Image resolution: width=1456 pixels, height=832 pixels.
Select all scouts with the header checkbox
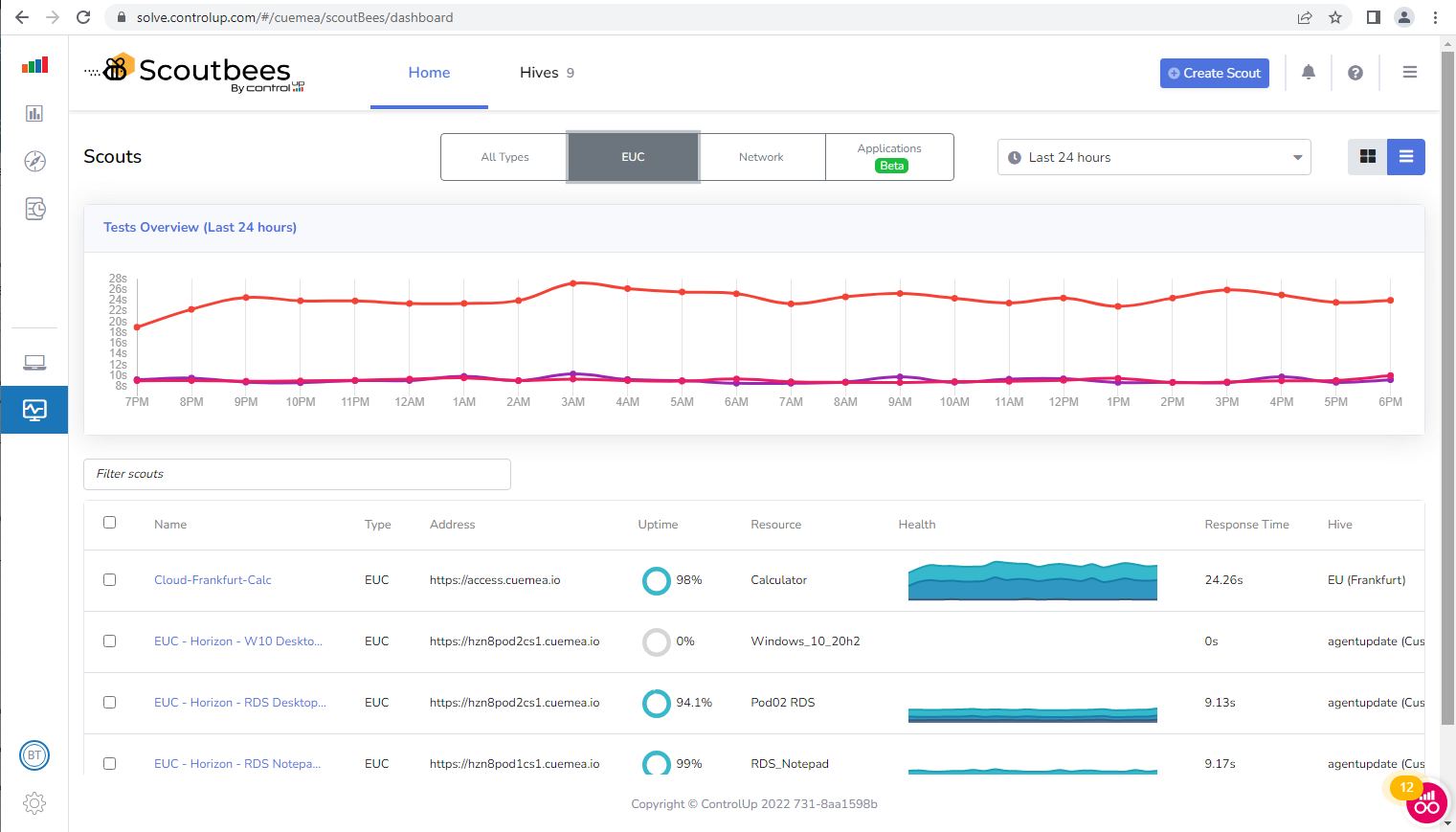(x=109, y=522)
